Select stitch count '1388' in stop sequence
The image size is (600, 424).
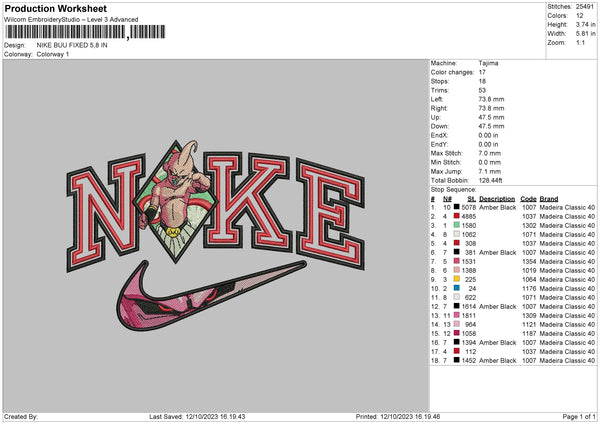click(469, 270)
